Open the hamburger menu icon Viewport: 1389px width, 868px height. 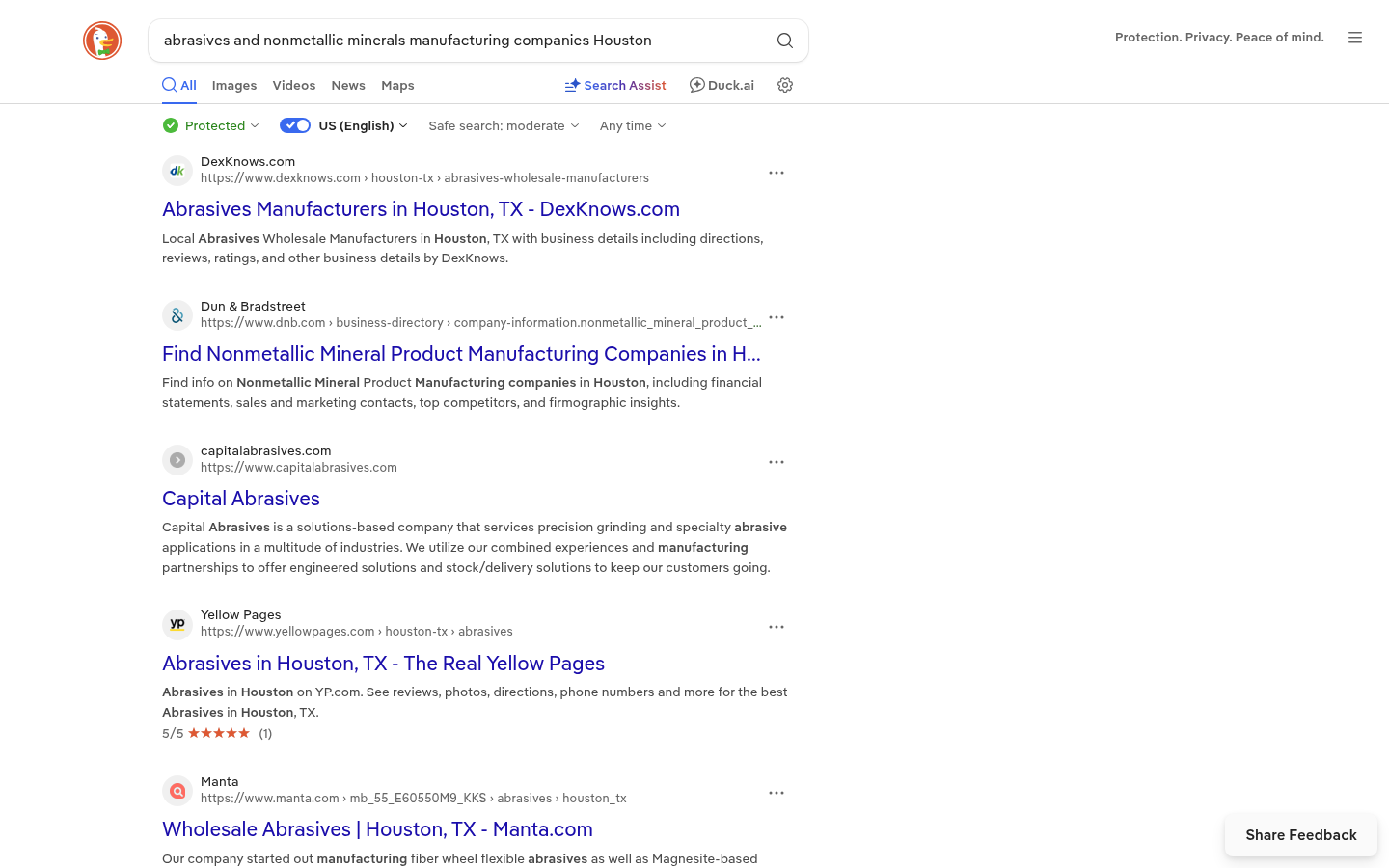pos(1355,38)
